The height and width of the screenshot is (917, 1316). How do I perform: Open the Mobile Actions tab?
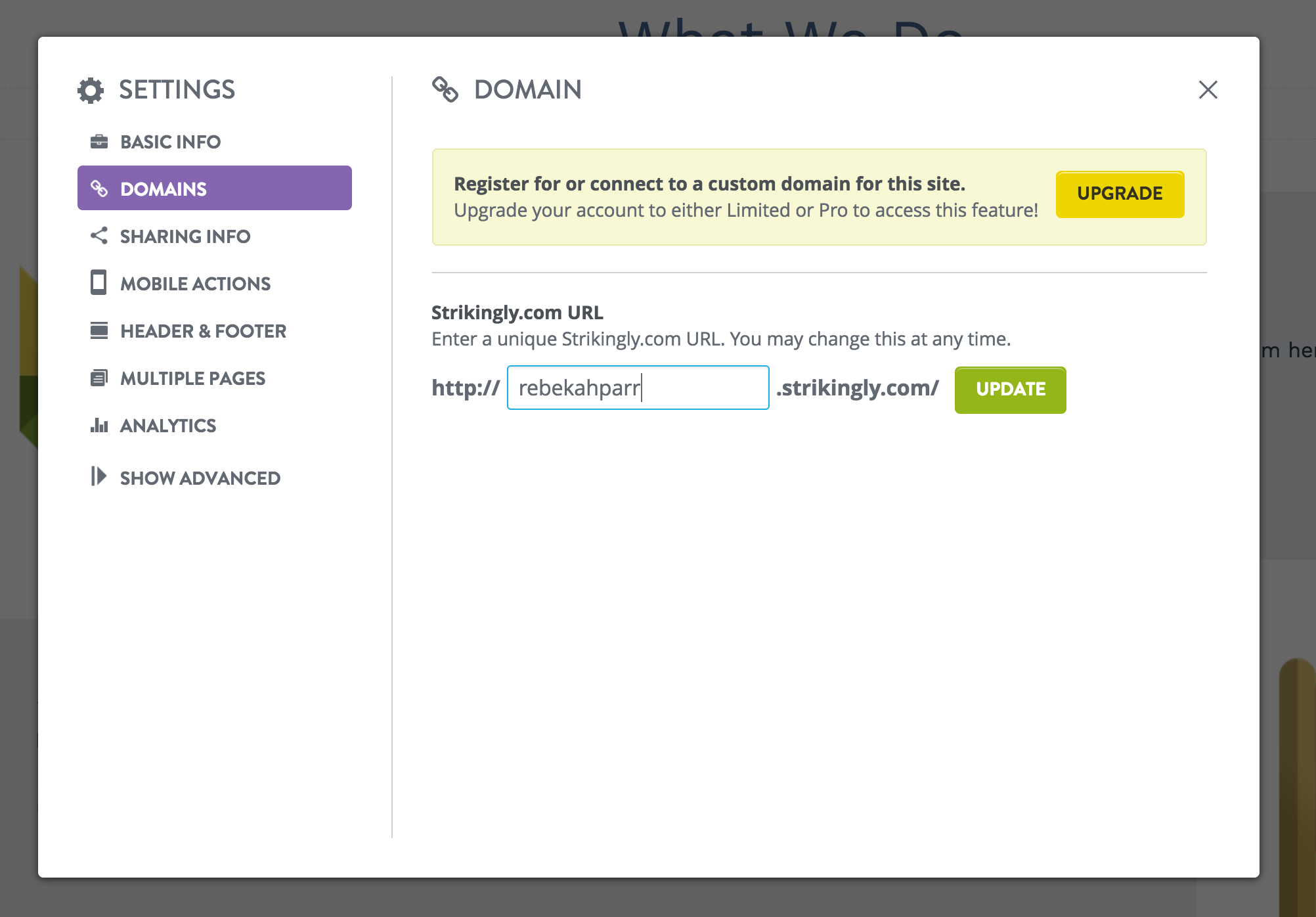pos(214,283)
